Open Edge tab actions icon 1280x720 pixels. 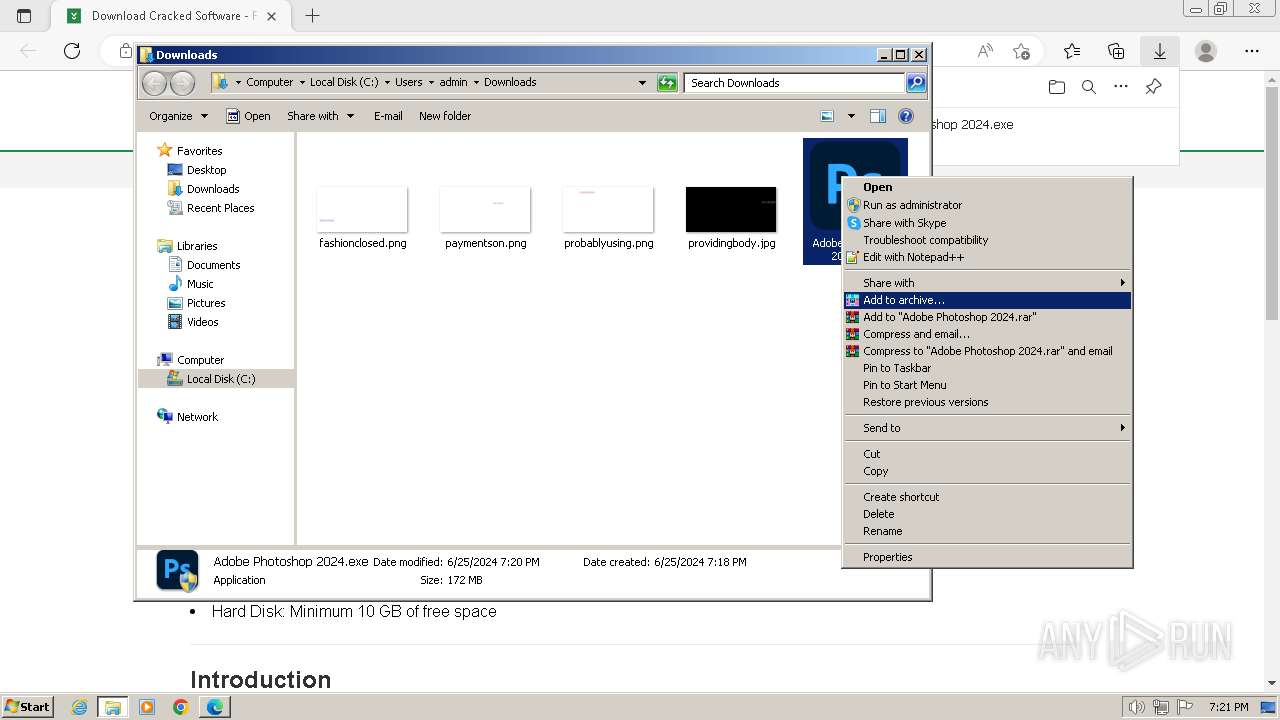point(24,16)
